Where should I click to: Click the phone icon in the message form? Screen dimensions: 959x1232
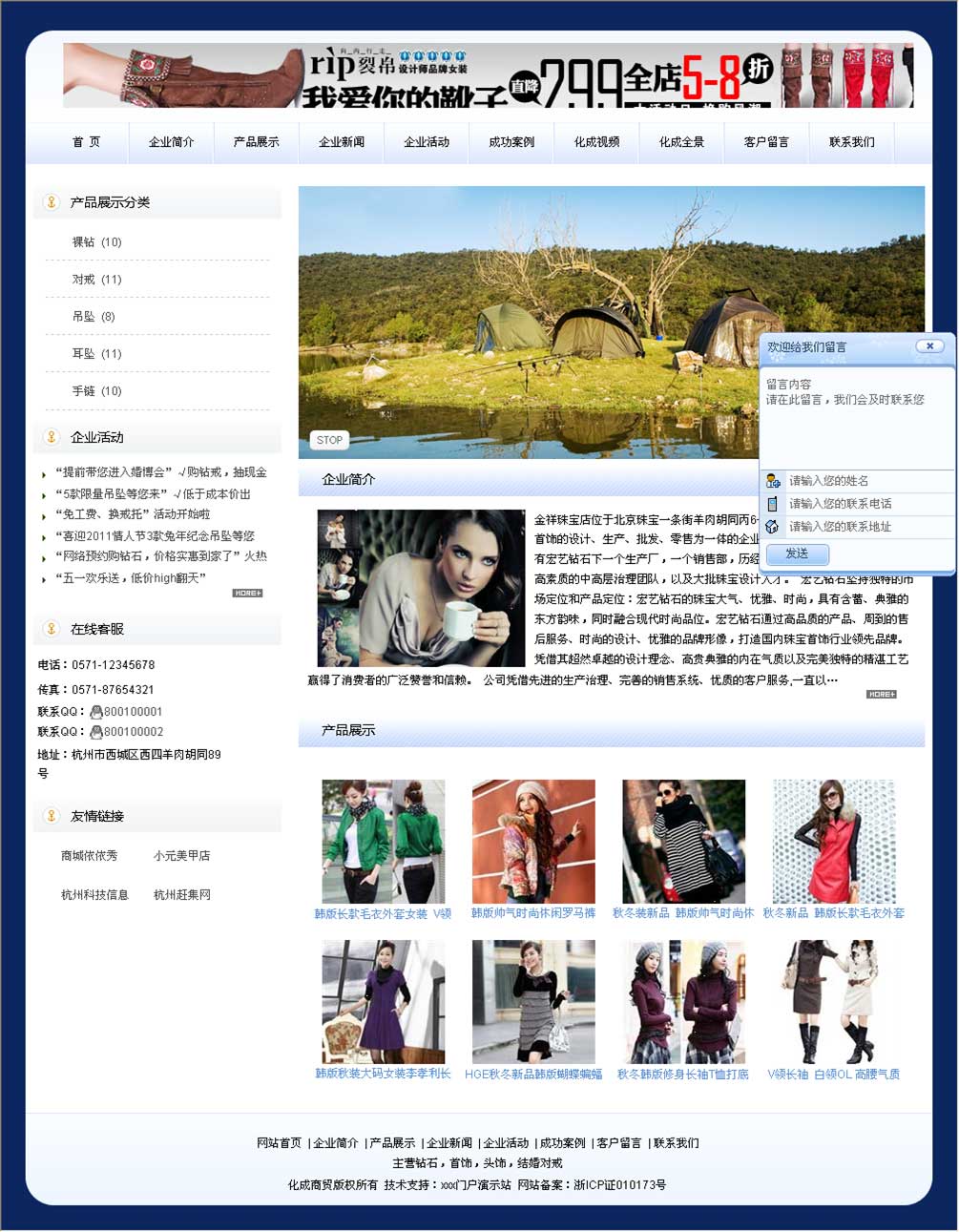coord(773,504)
